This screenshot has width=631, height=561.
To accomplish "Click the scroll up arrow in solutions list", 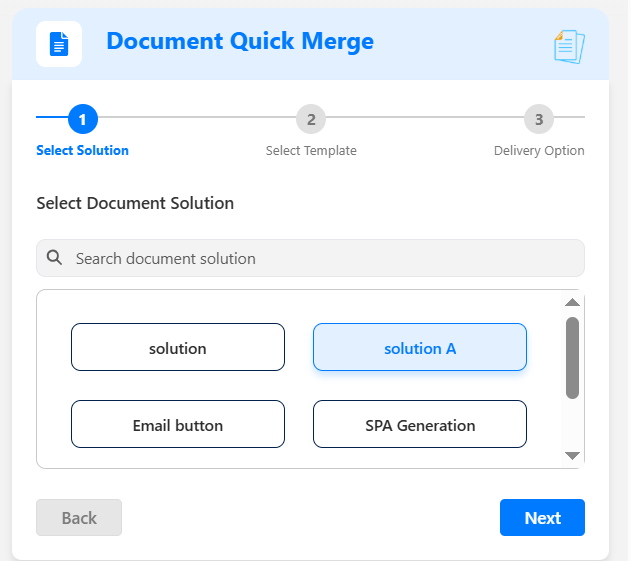I will coord(572,302).
